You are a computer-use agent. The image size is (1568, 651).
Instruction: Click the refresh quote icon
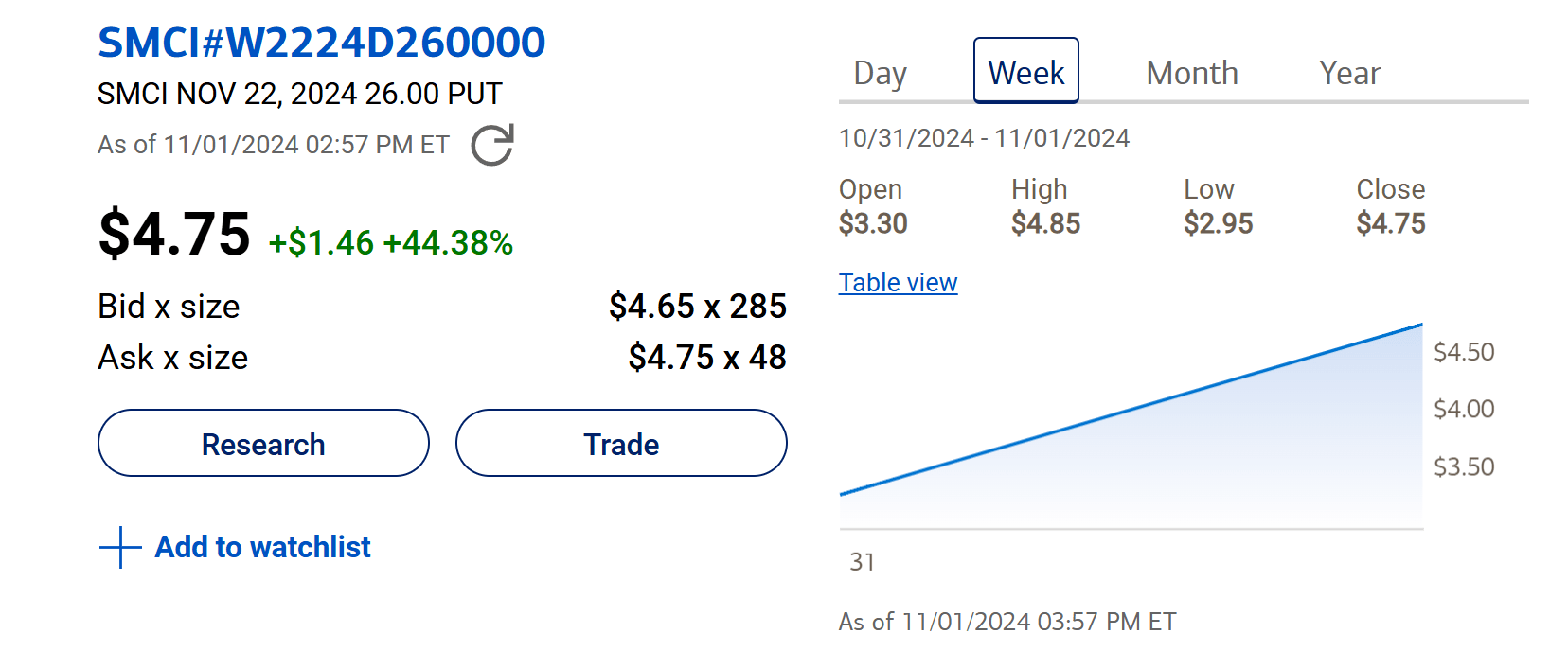click(x=492, y=145)
